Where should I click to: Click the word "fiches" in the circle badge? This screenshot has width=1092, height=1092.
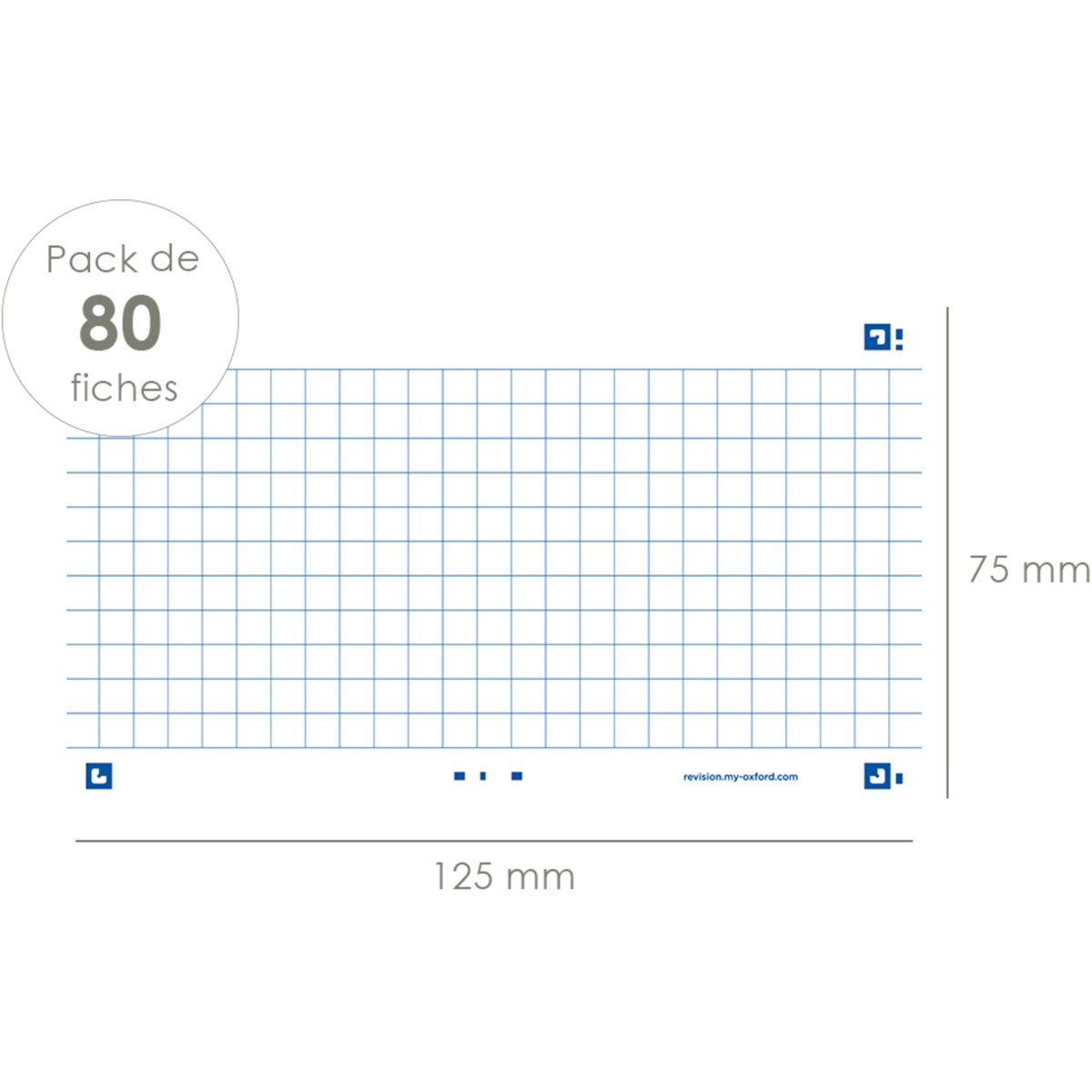[x=124, y=389]
